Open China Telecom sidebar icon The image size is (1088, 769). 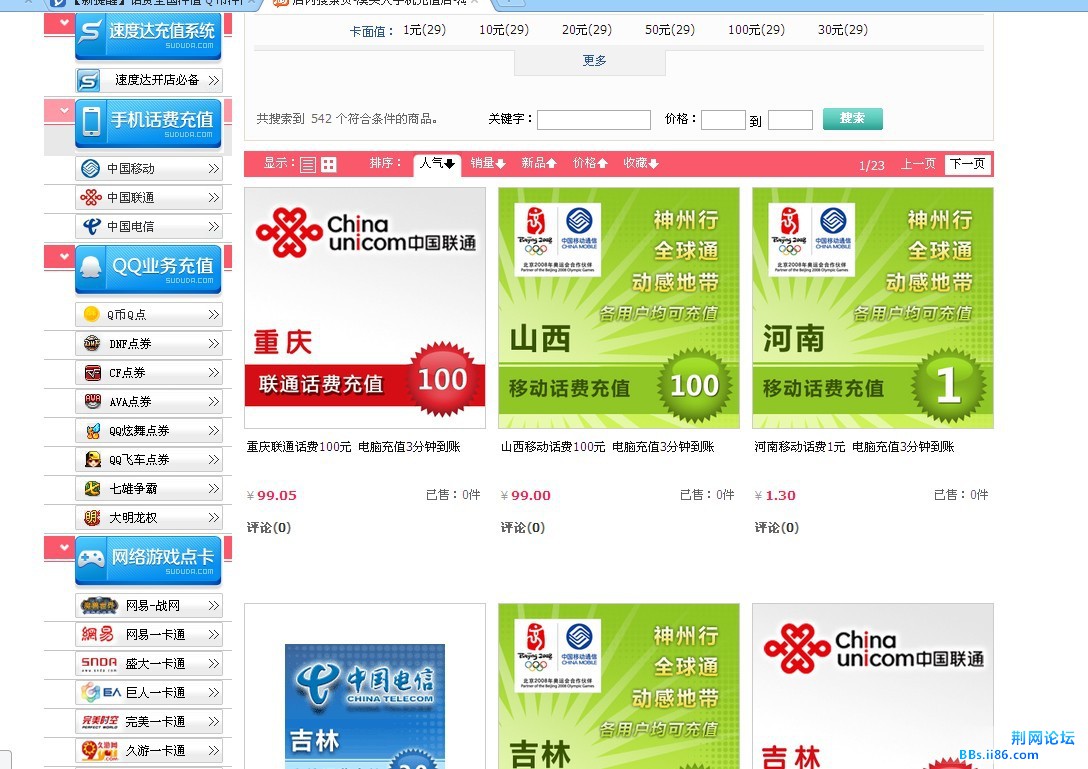pyautogui.click(x=91, y=226)
